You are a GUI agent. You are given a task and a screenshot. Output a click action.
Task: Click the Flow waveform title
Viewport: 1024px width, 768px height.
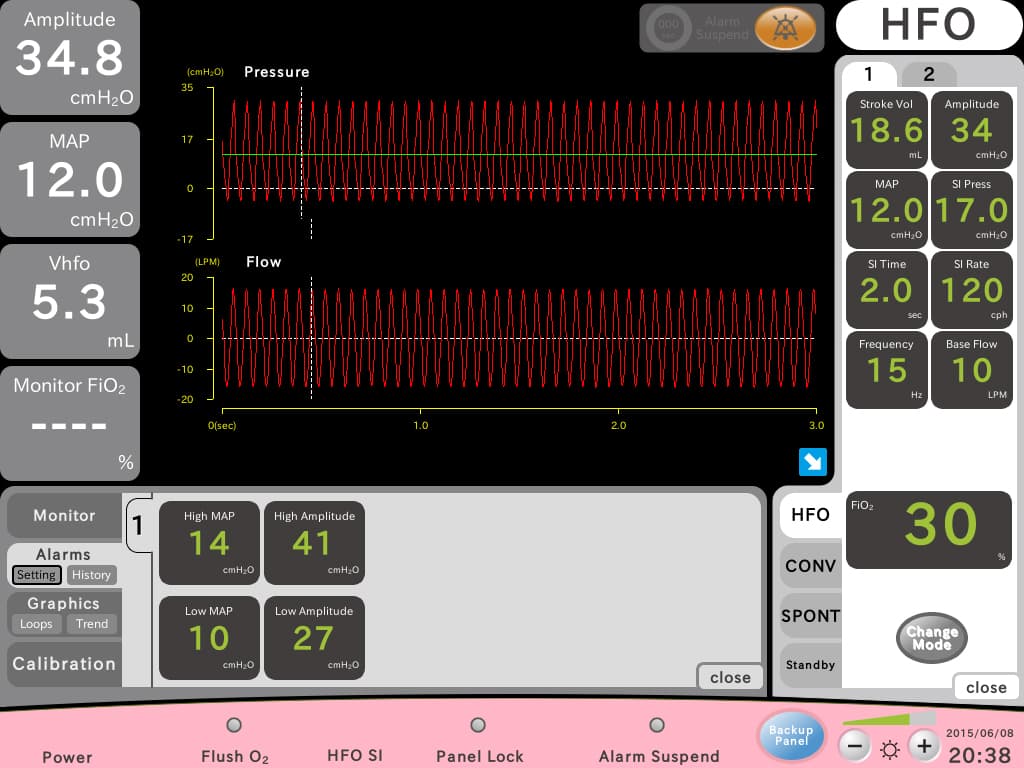pos(263,262)
